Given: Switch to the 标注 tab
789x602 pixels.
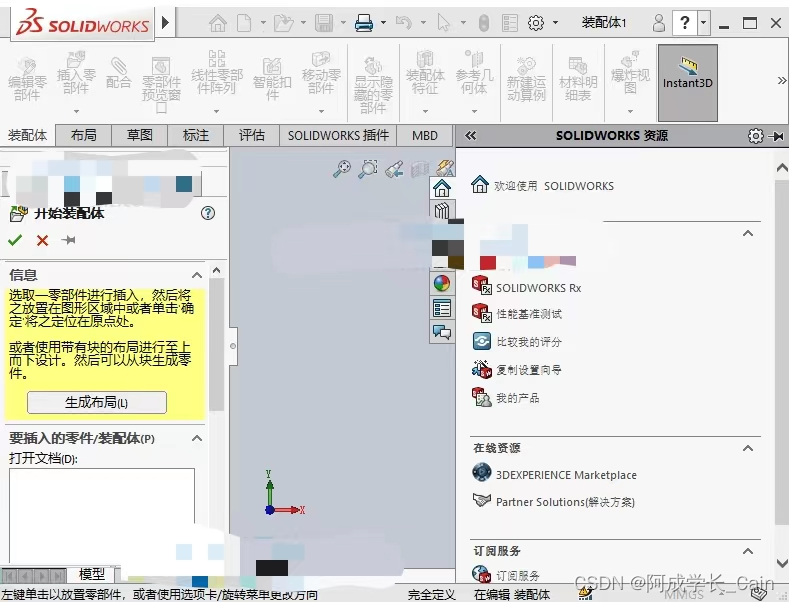Looking at the screenshot, I should 196,135.
